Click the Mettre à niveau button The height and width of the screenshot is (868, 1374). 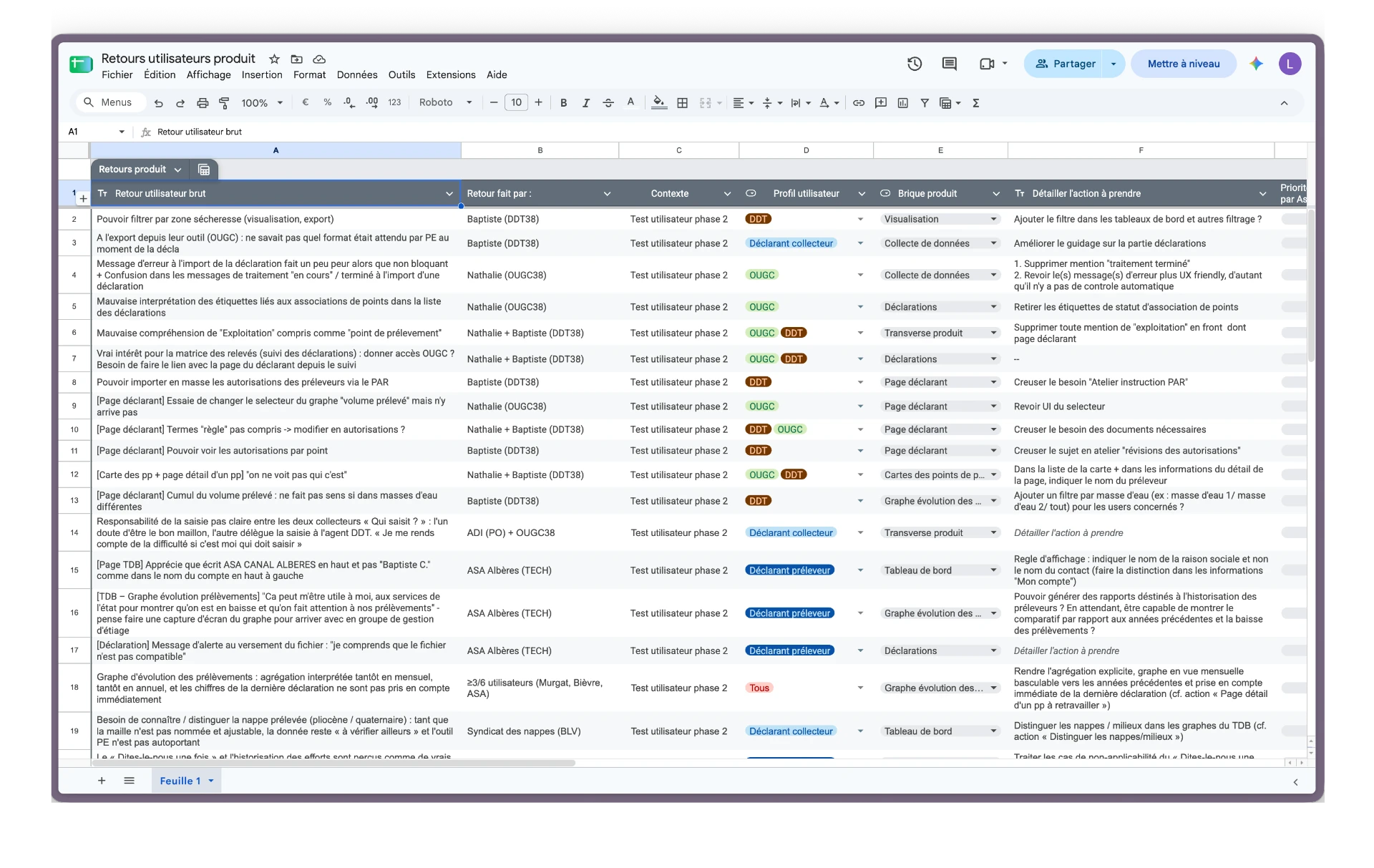(x=1184, y=64)
